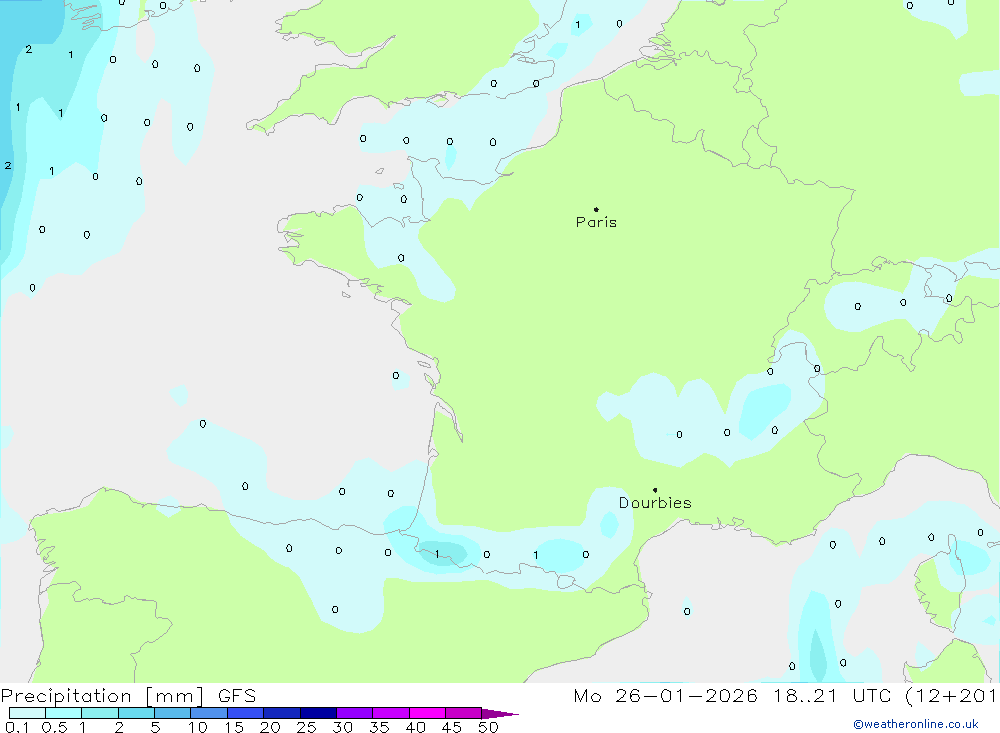
Task: Select the Paris location dot marker
Action: (596, 209)
